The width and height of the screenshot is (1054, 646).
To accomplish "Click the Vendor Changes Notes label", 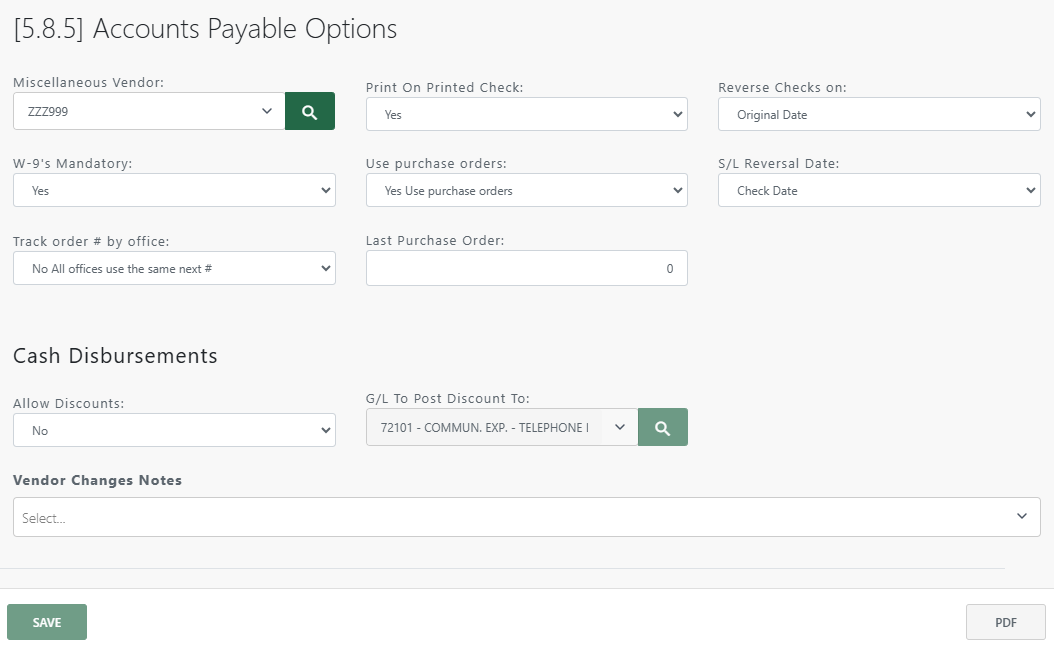I will coord(95,480).
